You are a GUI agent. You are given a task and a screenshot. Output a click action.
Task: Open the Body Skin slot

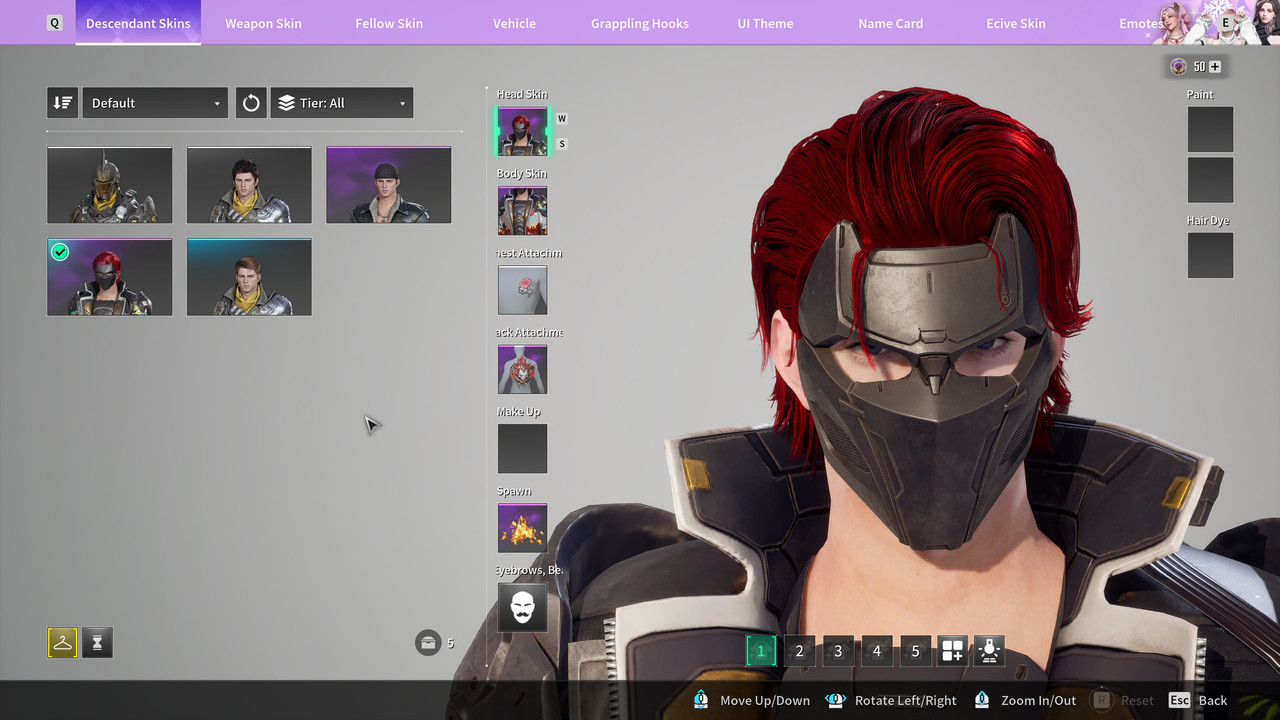(522, 210)
